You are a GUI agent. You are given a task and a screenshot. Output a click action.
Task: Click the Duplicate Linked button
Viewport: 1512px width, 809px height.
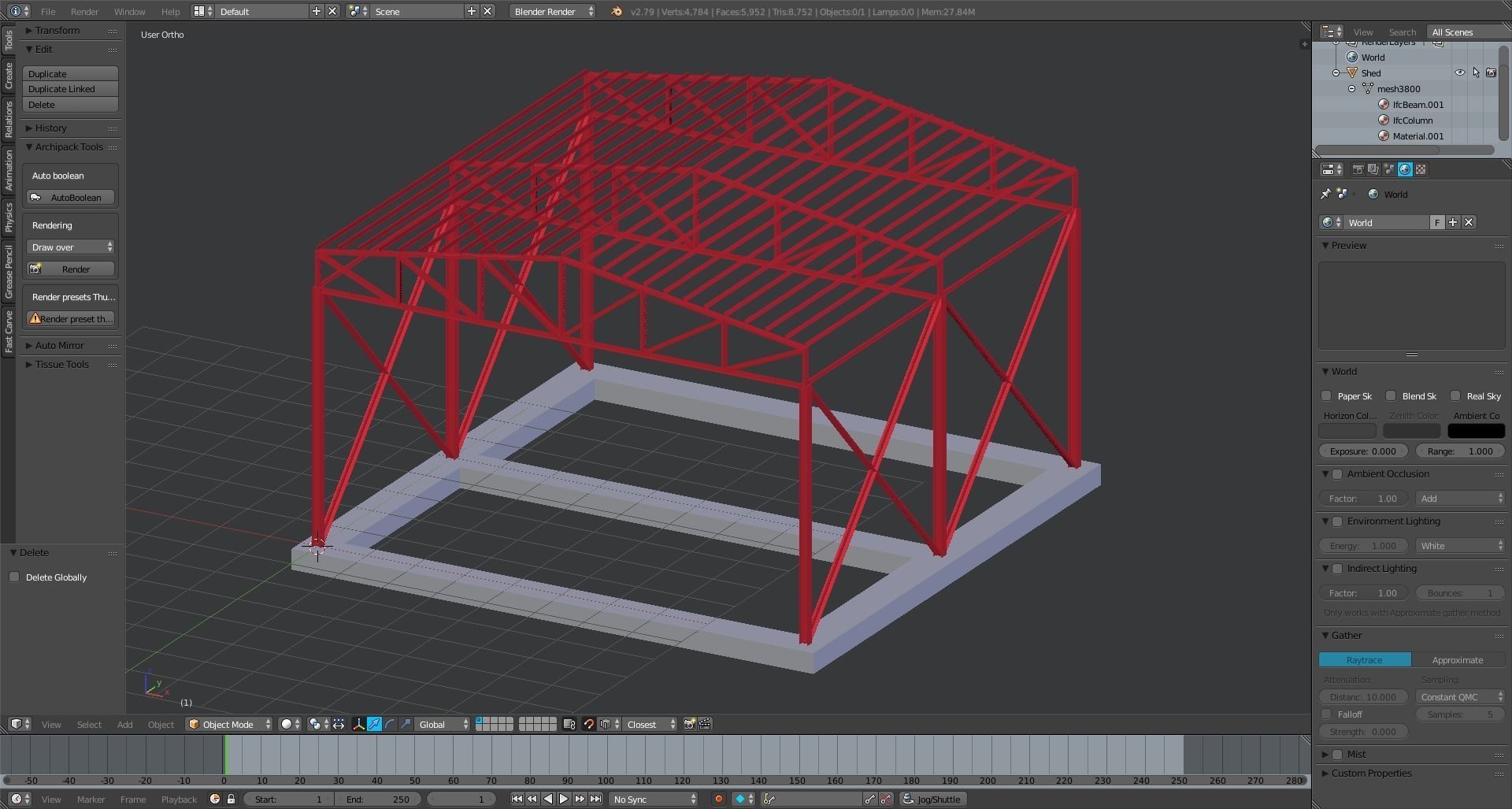pos(70,89)
